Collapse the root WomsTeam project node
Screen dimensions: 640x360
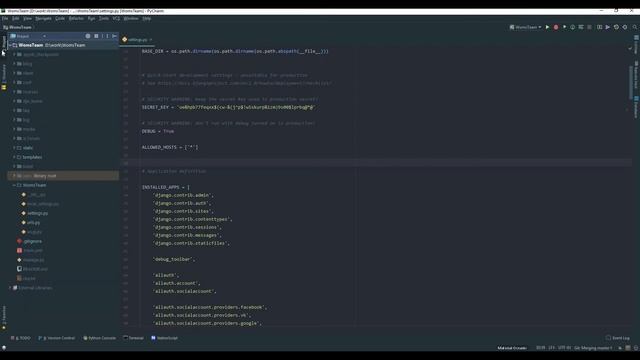(10, 45)
